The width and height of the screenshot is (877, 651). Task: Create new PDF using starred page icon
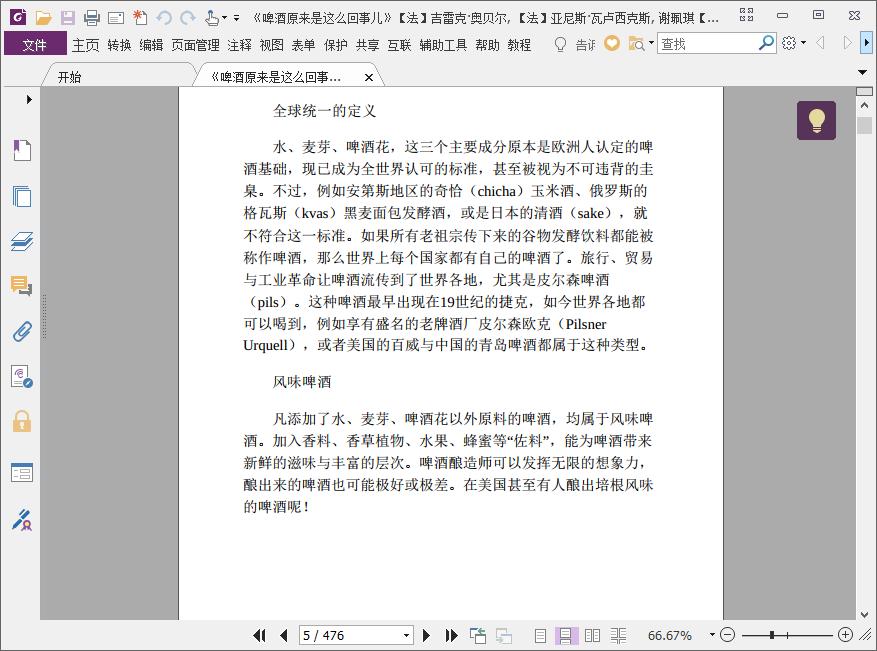coord(140,18)
